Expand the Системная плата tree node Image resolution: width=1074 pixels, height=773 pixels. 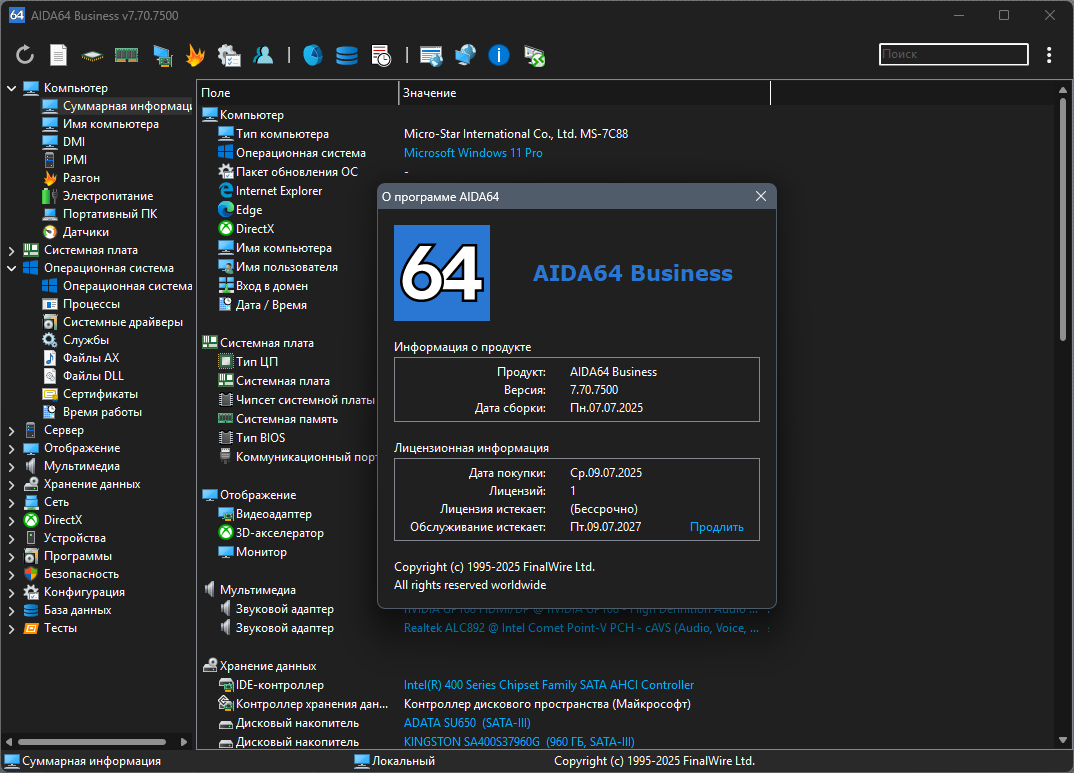click(11, 251)
